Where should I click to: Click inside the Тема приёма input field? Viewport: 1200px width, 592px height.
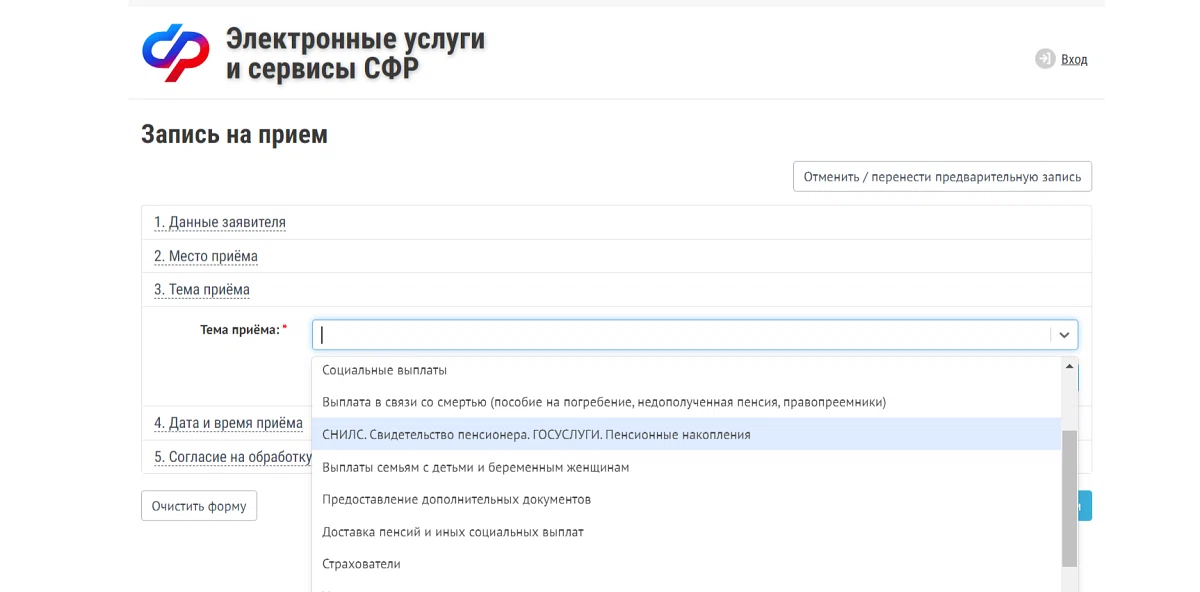coord(600,334)
